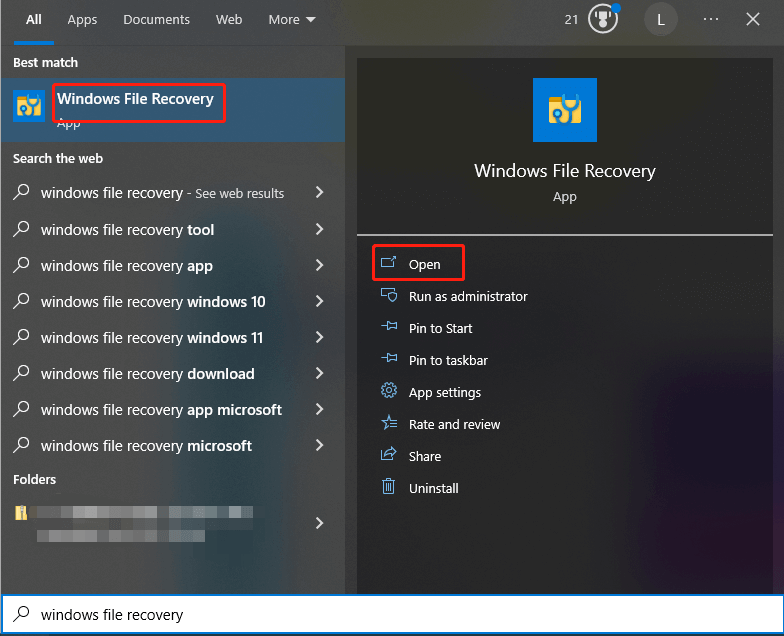Click the zipped folder icon under Folders
This screenshot has height=636, width=784.
(21, 512)
